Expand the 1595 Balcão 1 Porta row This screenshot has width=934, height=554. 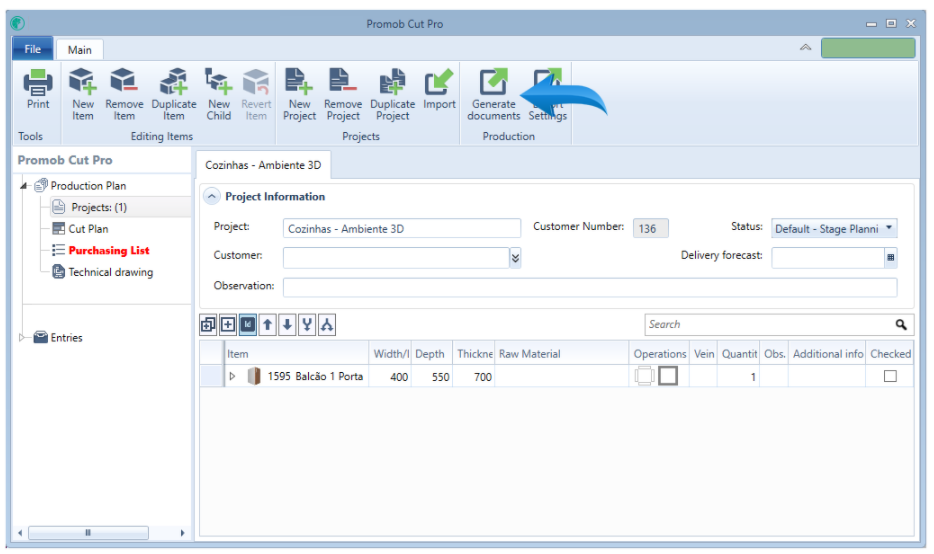pyautogui.click(x=232, y=376)
